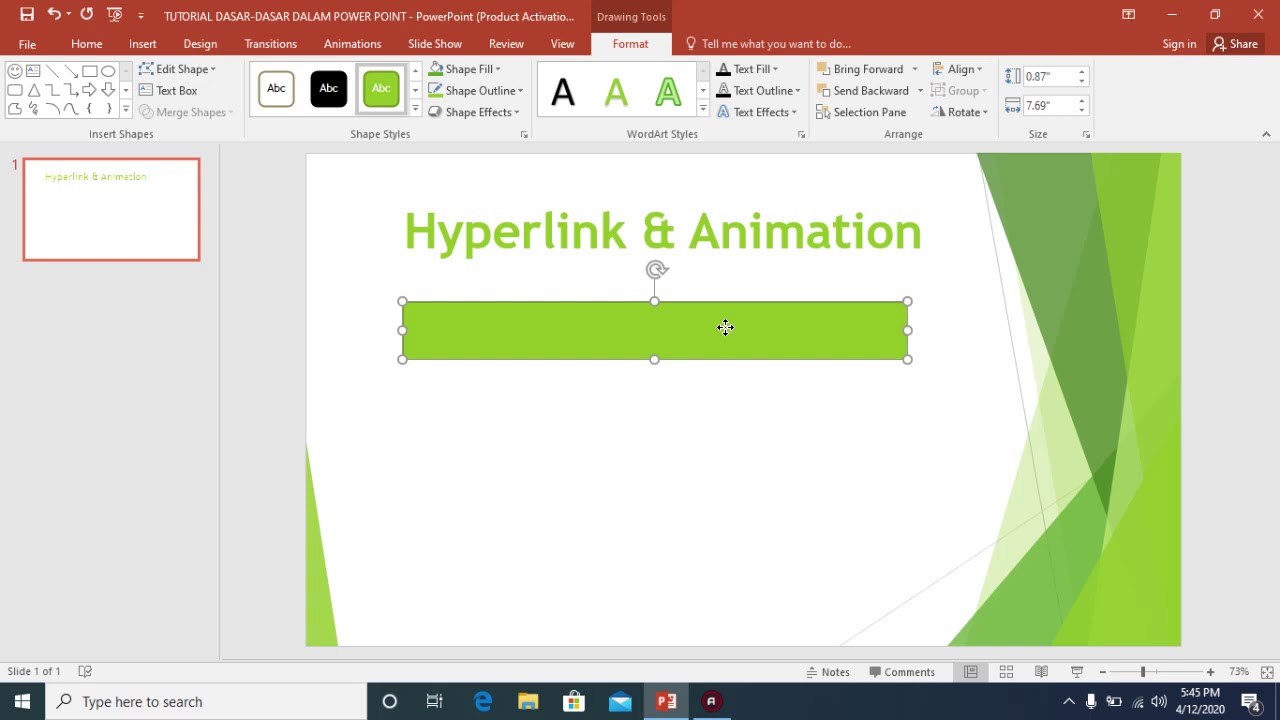Click the rotation handle above the green rectangle

point(656,269)
